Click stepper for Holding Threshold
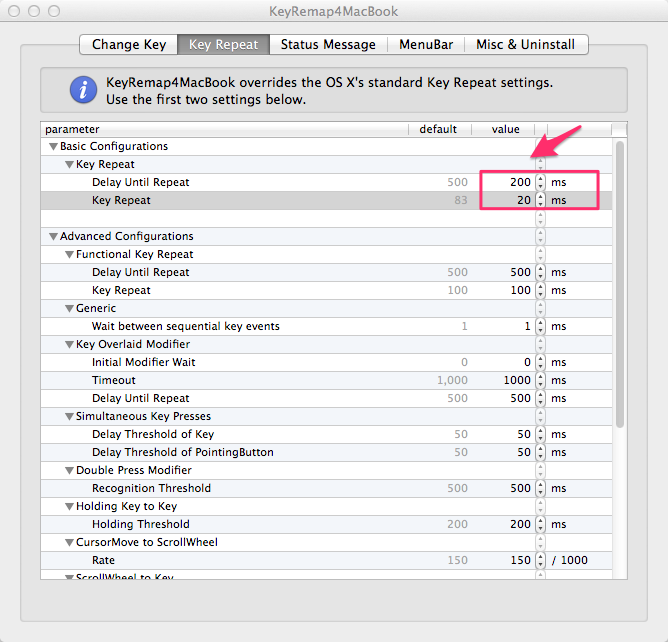 coord(540,524)
